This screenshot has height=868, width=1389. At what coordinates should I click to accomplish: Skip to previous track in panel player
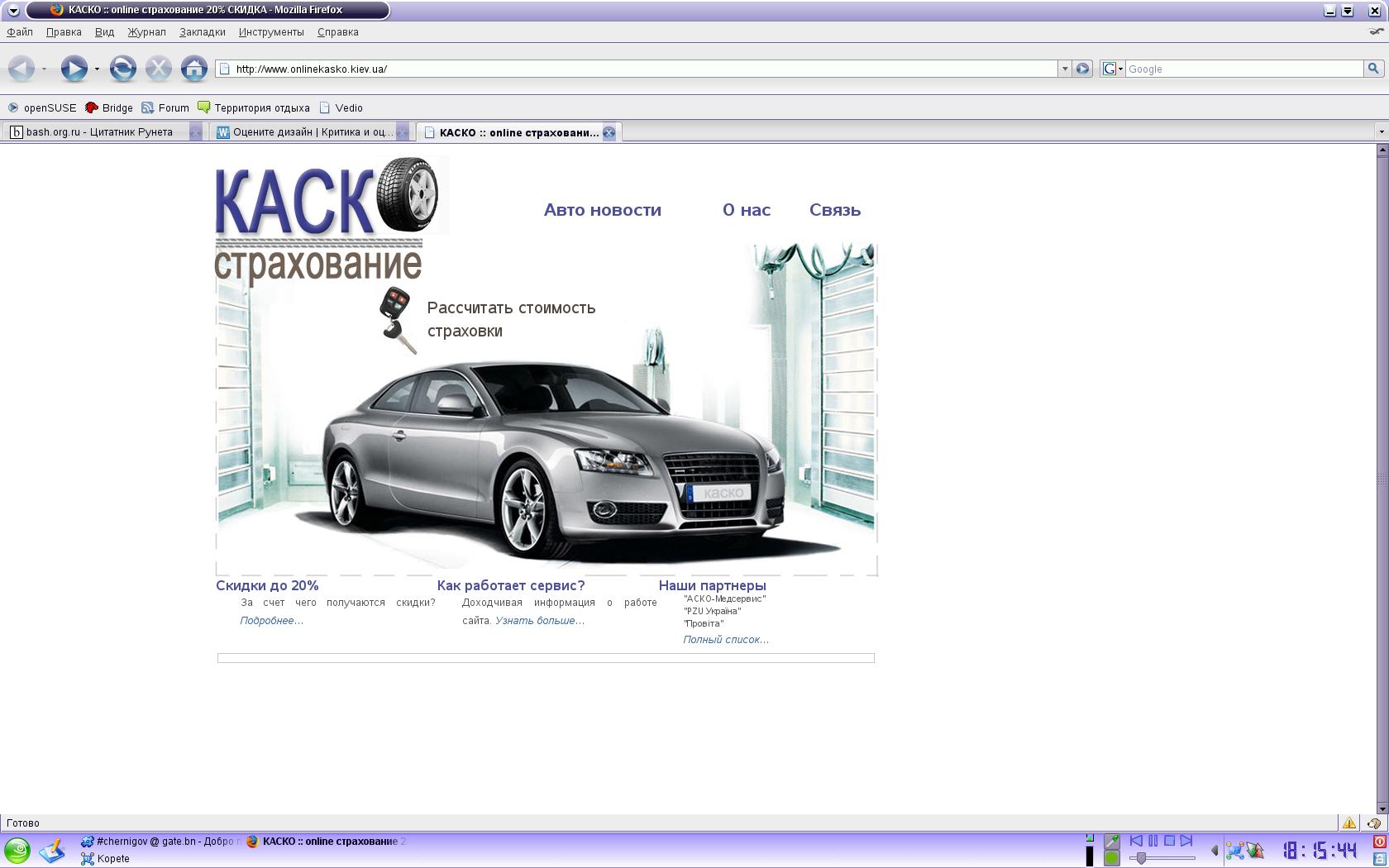1136,841
